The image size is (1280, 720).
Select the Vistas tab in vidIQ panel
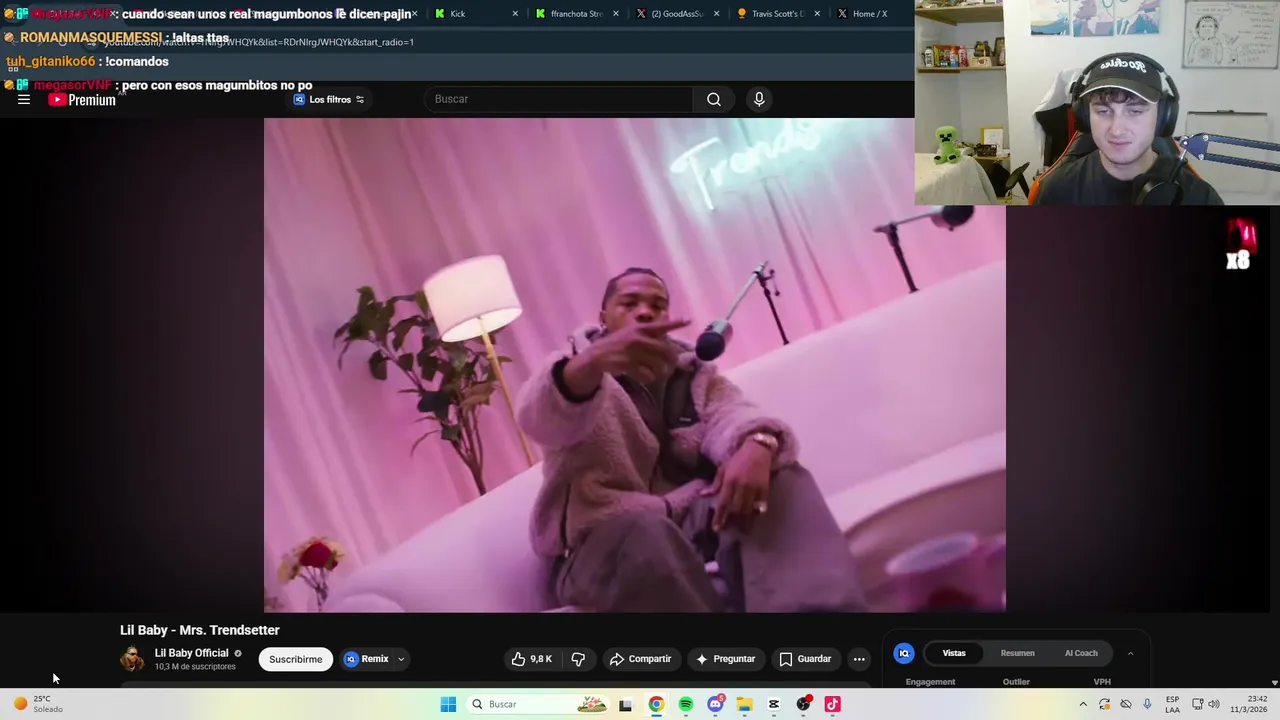(954, 653)
